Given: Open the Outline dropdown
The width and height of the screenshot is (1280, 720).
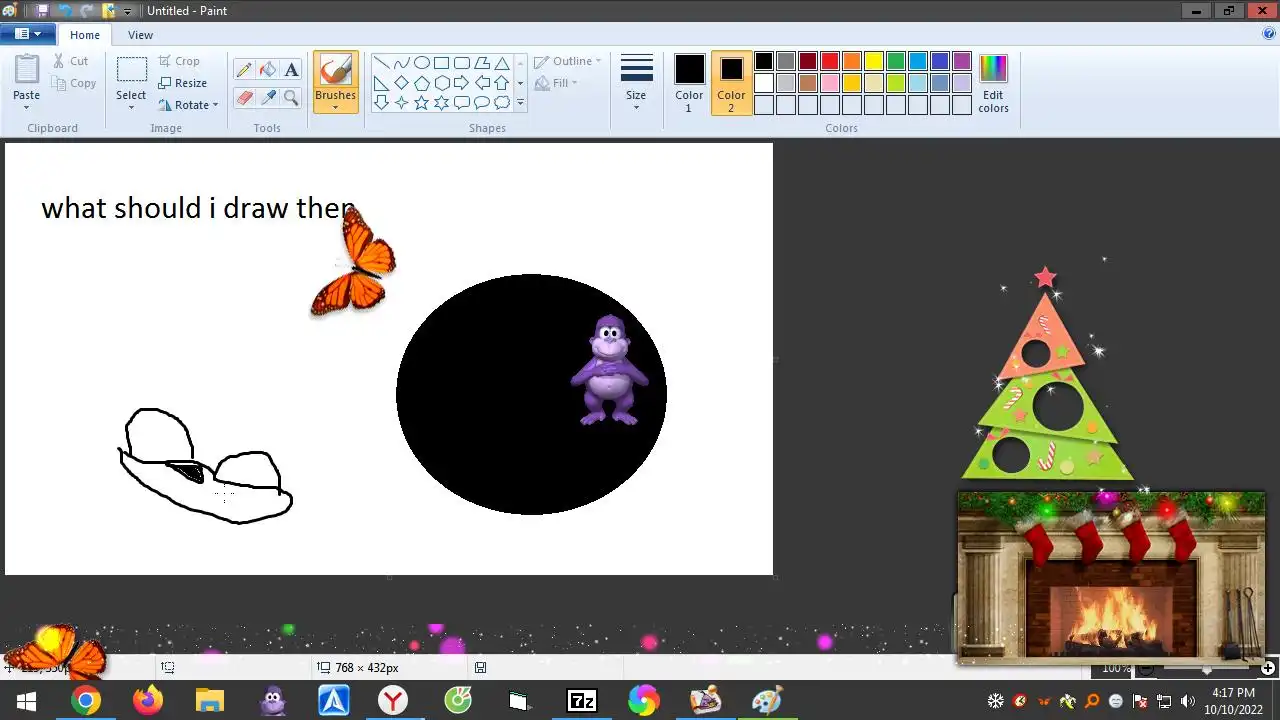Looking at the screenshot, I should tap(567, 61).
